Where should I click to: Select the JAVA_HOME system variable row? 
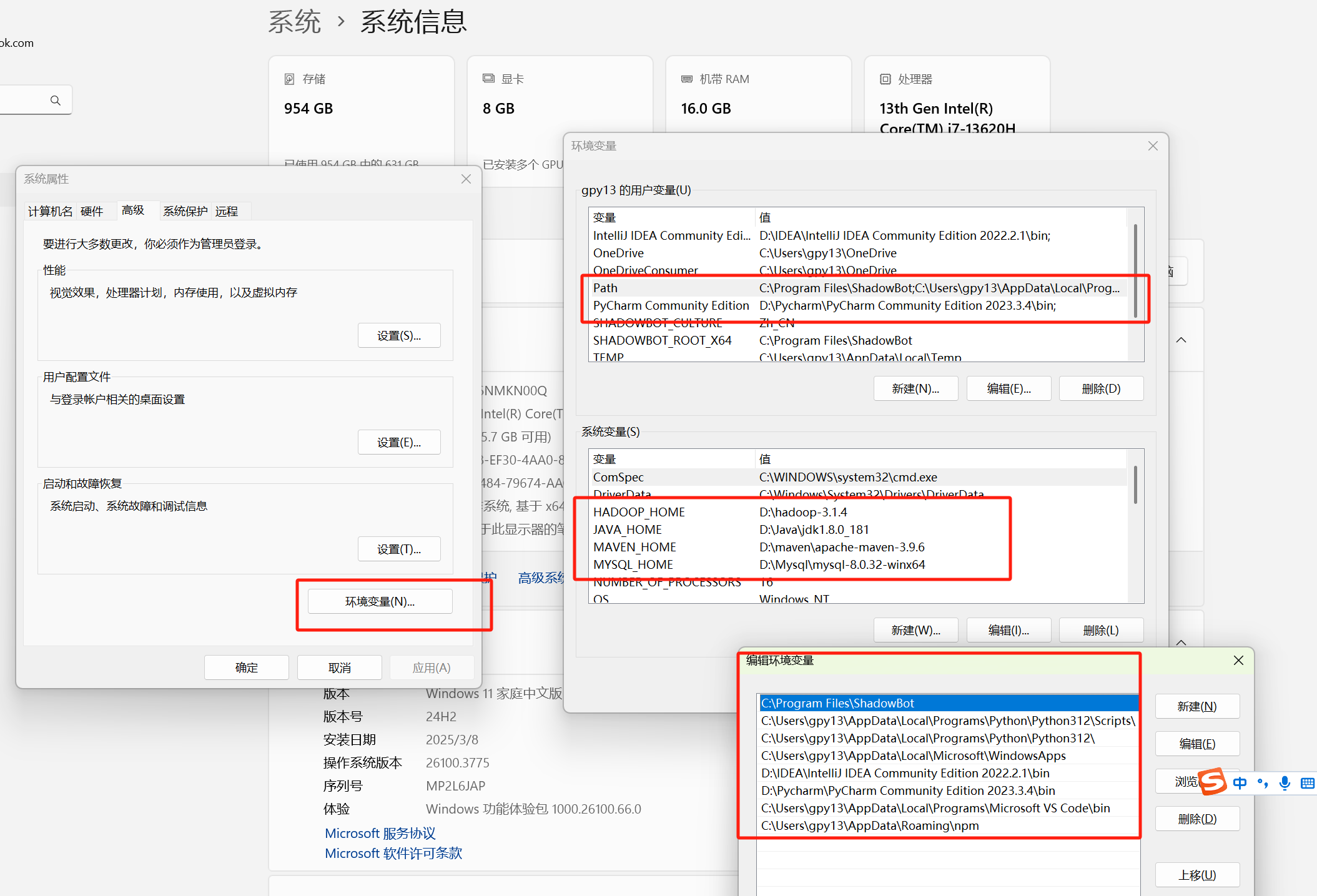point(627,529)
